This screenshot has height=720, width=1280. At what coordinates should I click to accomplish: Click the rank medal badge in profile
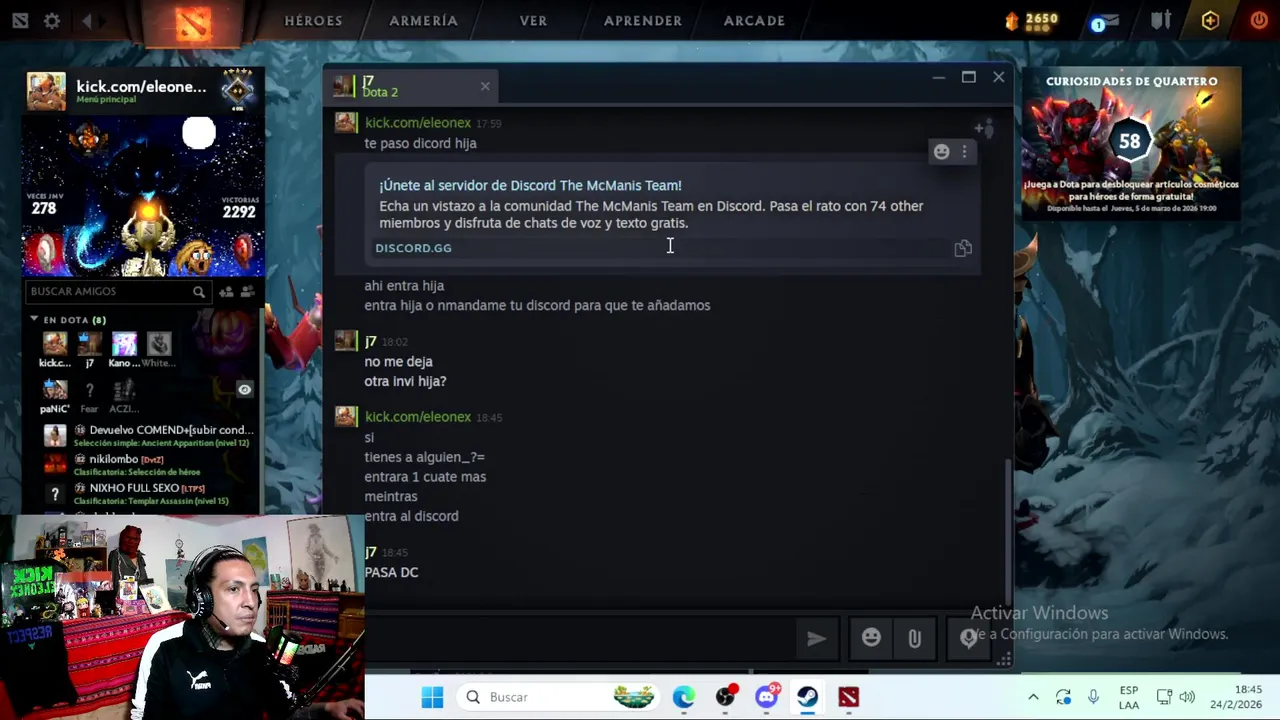point(238,88)
